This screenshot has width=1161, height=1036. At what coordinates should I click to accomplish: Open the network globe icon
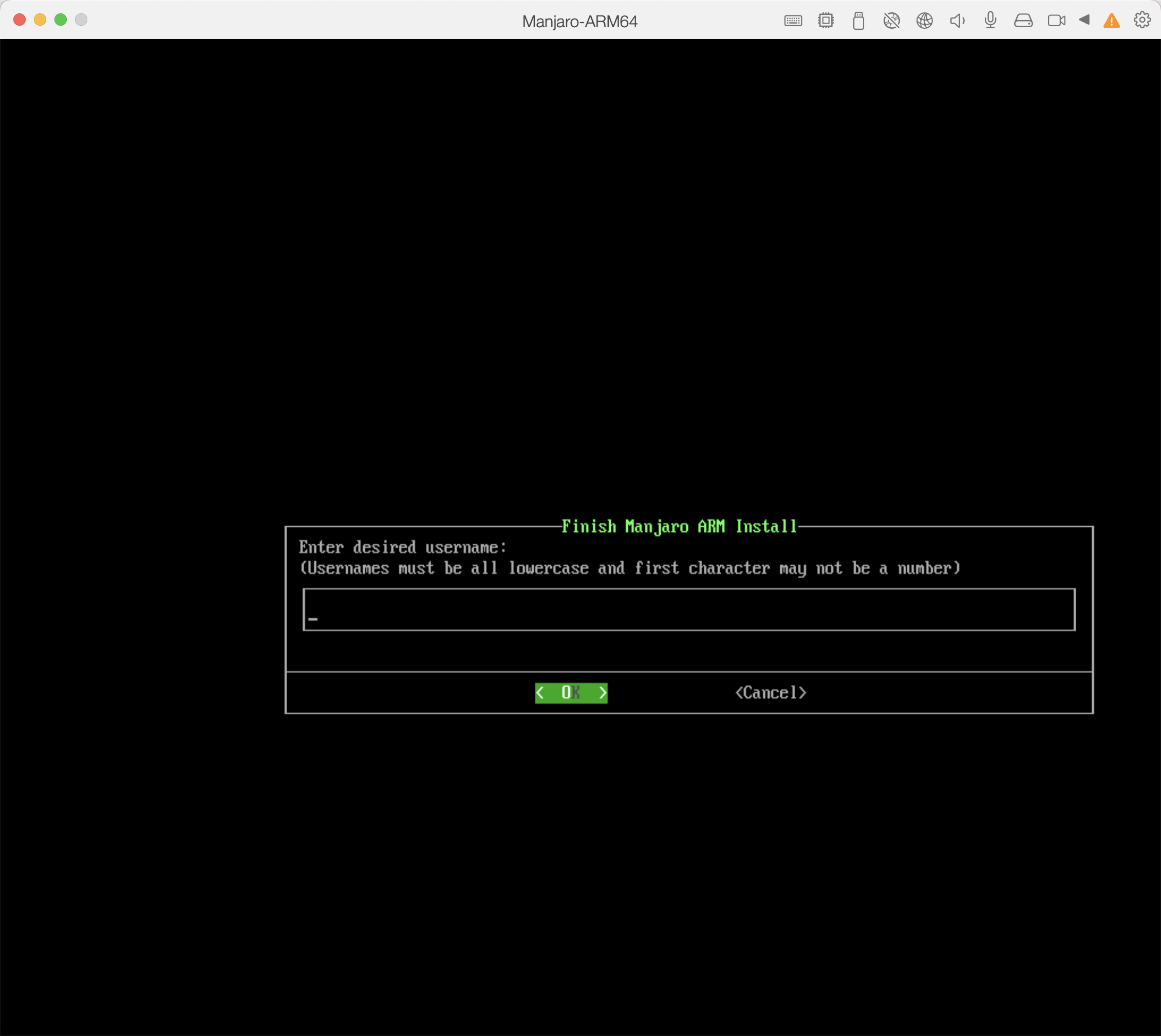pyautogui.click(x=924, y=21)
